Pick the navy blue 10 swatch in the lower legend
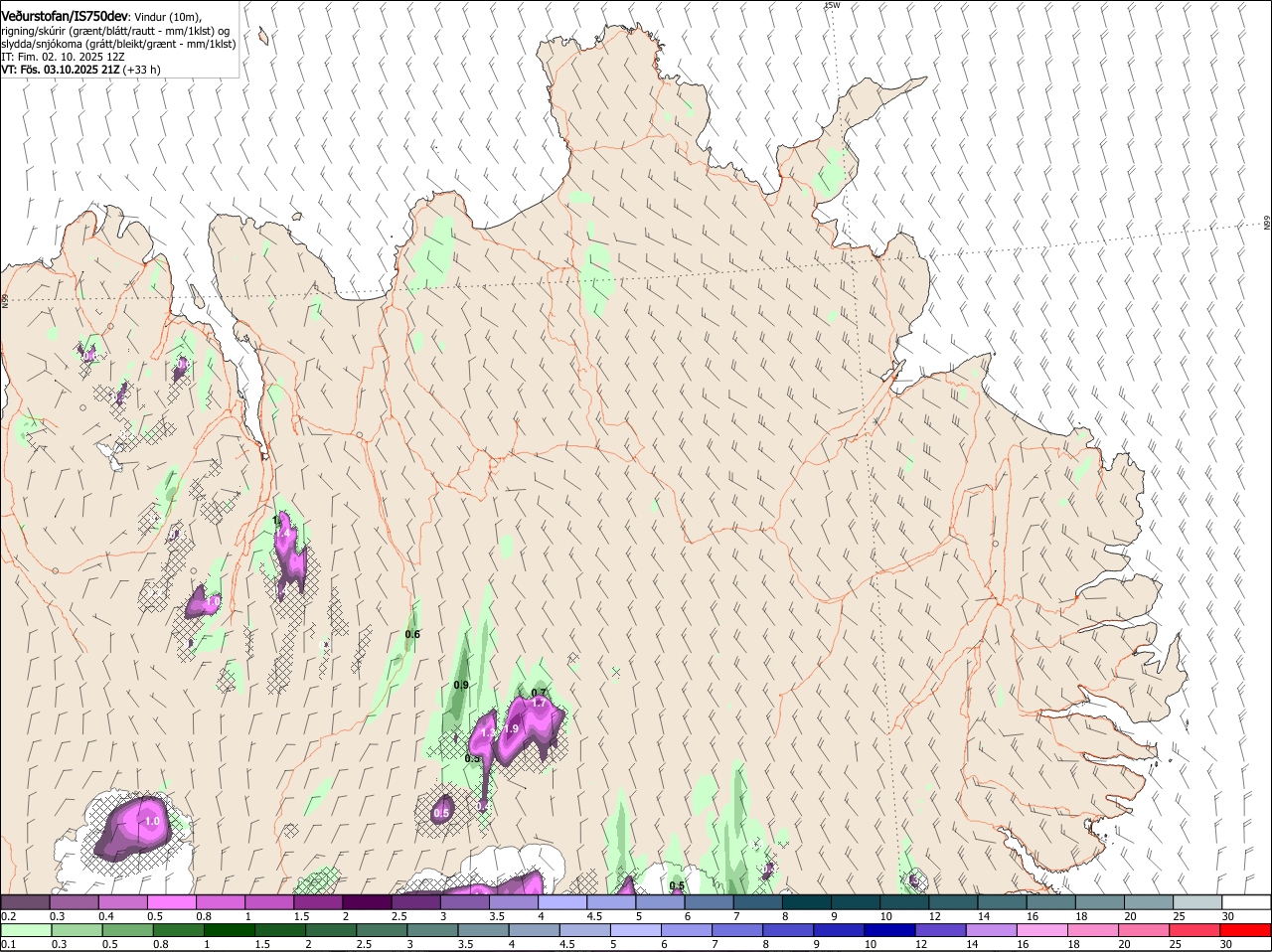Screen dimensions: 1272x952 coord(888,930)
